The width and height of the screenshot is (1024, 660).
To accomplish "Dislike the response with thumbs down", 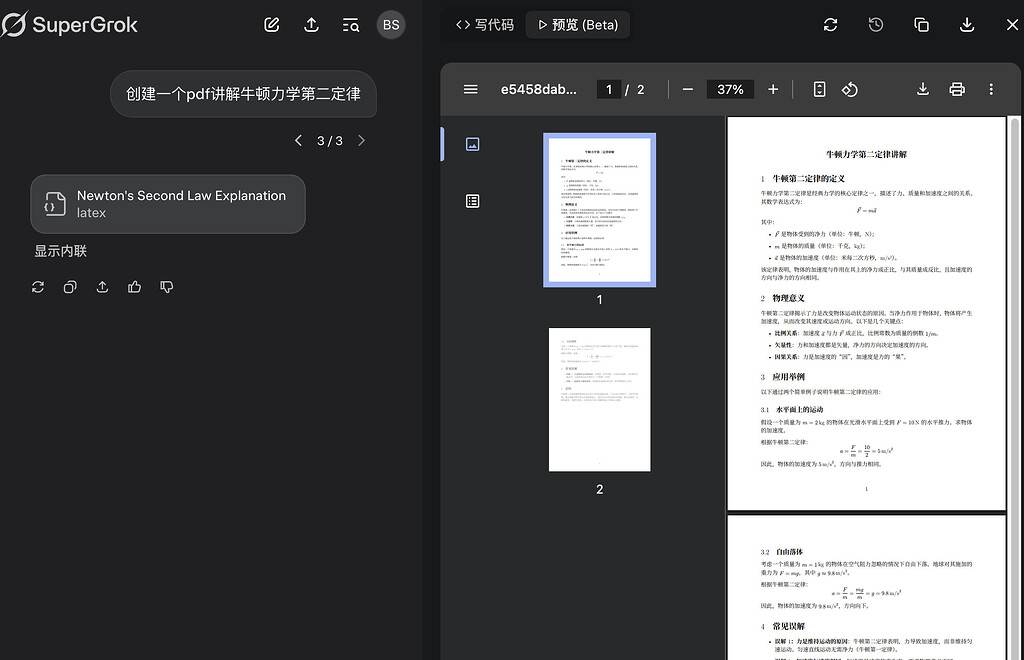I will click(x=167, y=287).
